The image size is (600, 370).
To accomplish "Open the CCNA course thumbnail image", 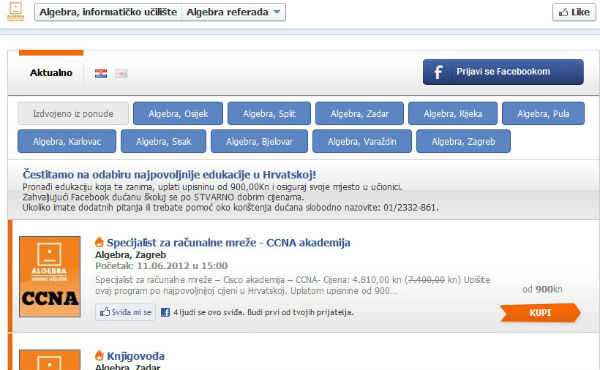I will pyautogui.click(x=50, y=277).
